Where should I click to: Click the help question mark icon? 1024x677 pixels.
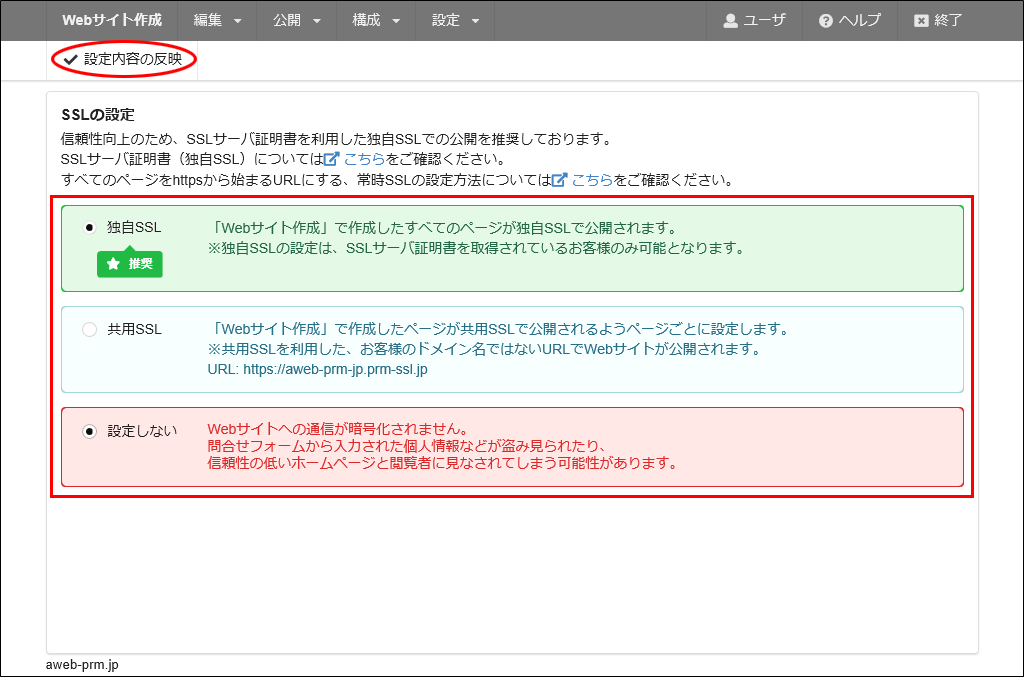[825, 21]
